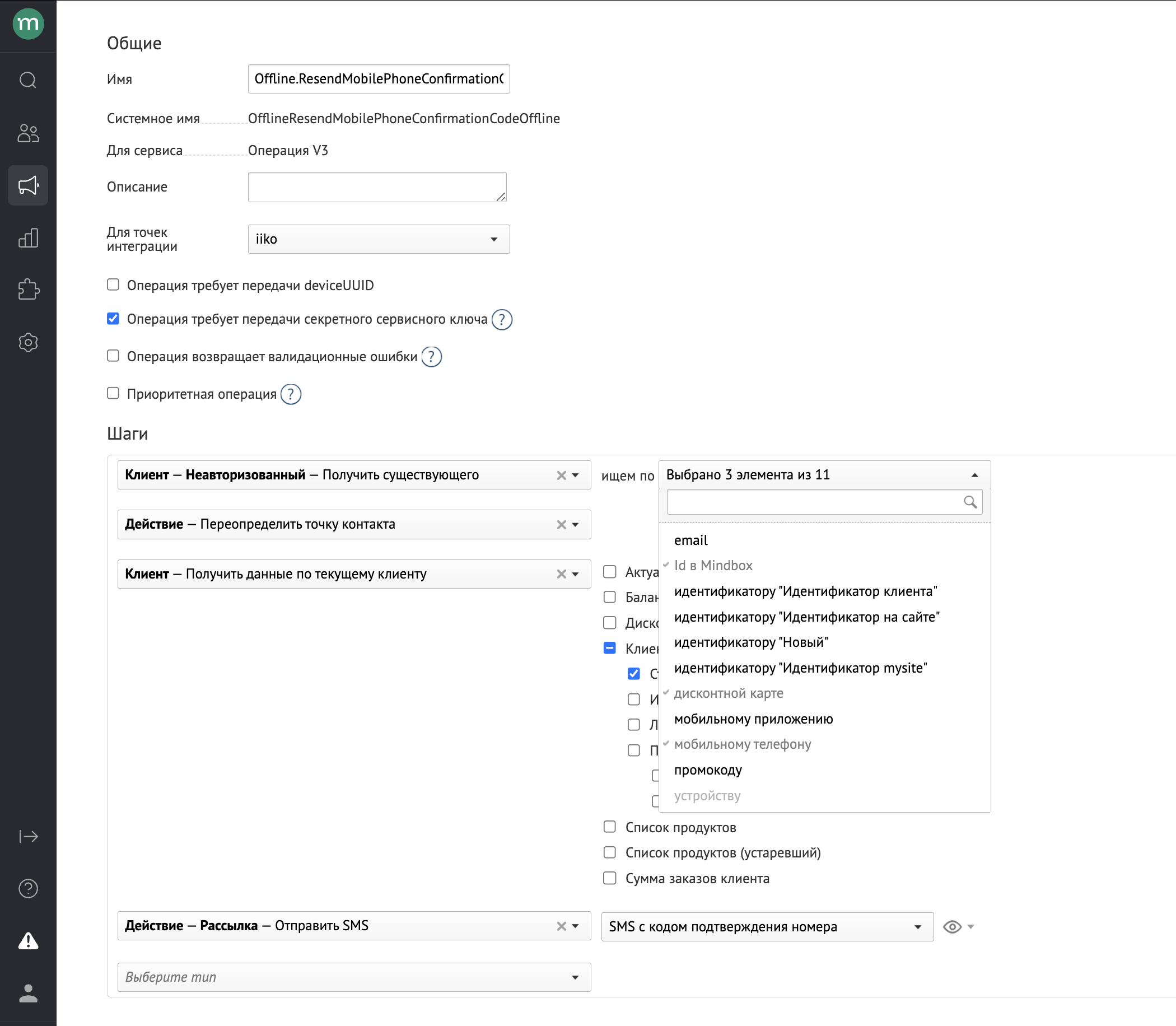Image resolution: width=1176 pixels, height=1026 pixels.
Task: Click the magnifier icon in the dropdown search
Action: tap(970, 502)
